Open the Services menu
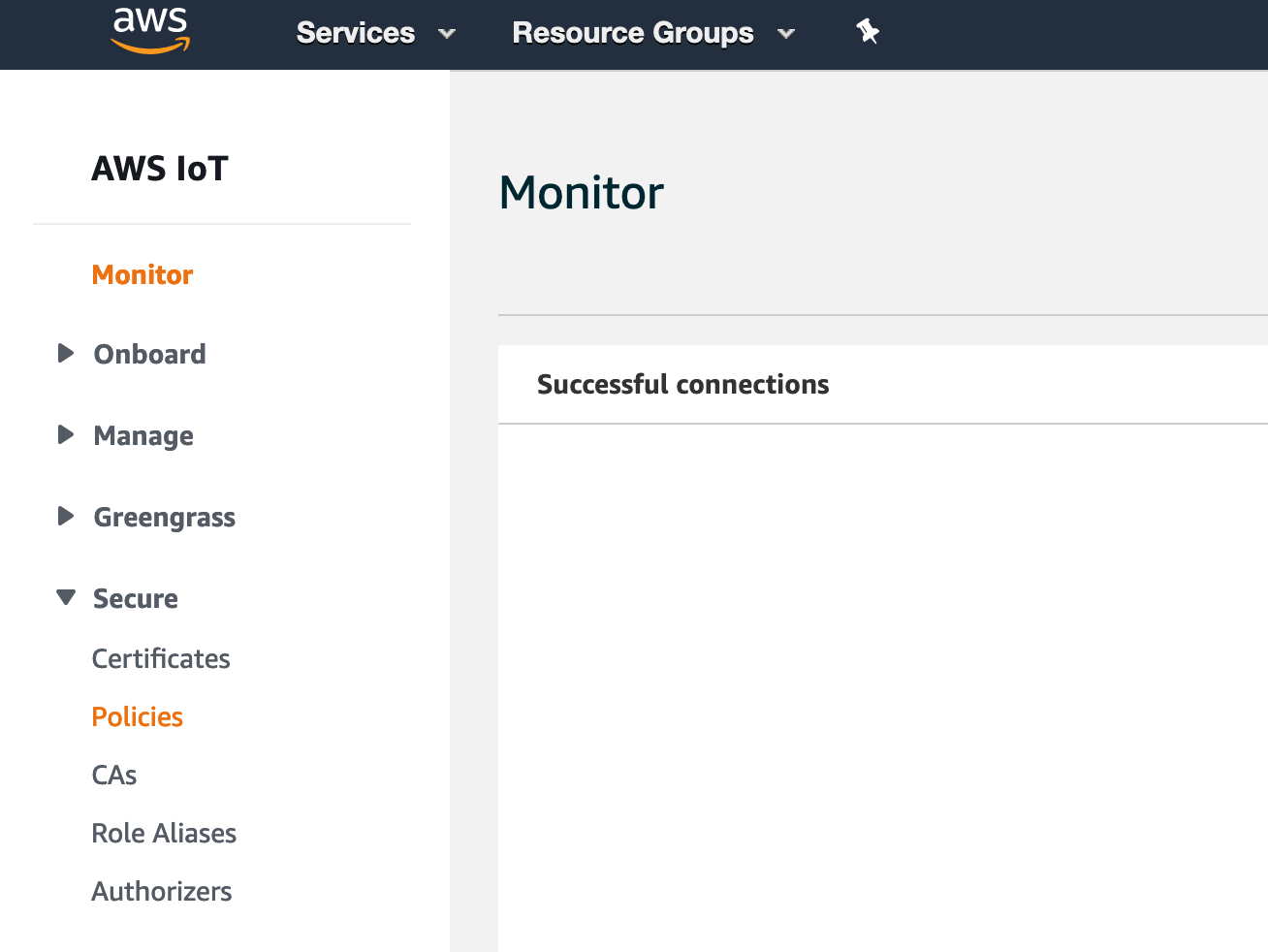Screen dimensions: 1268x952 355,33
